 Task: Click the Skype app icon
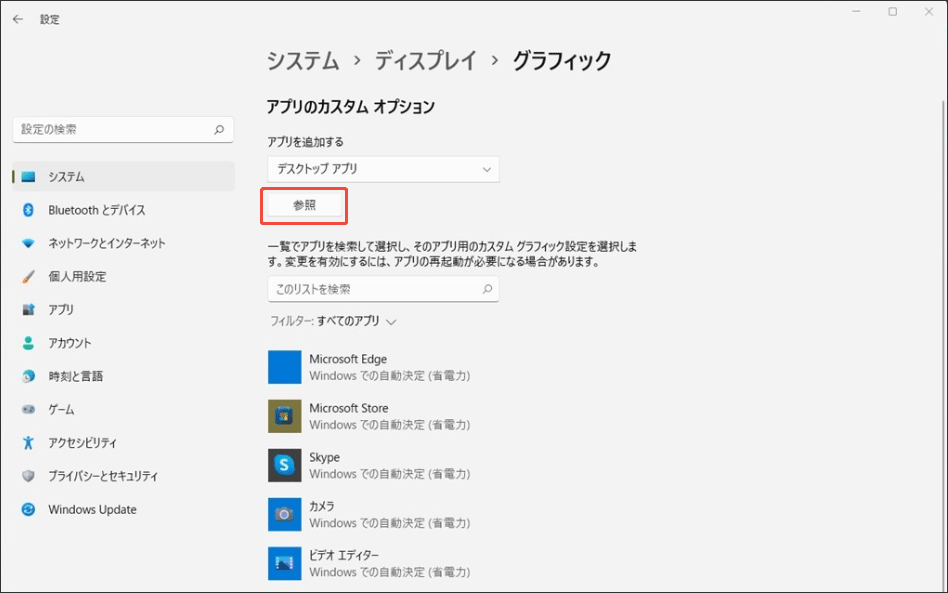(x=285, y=465)
